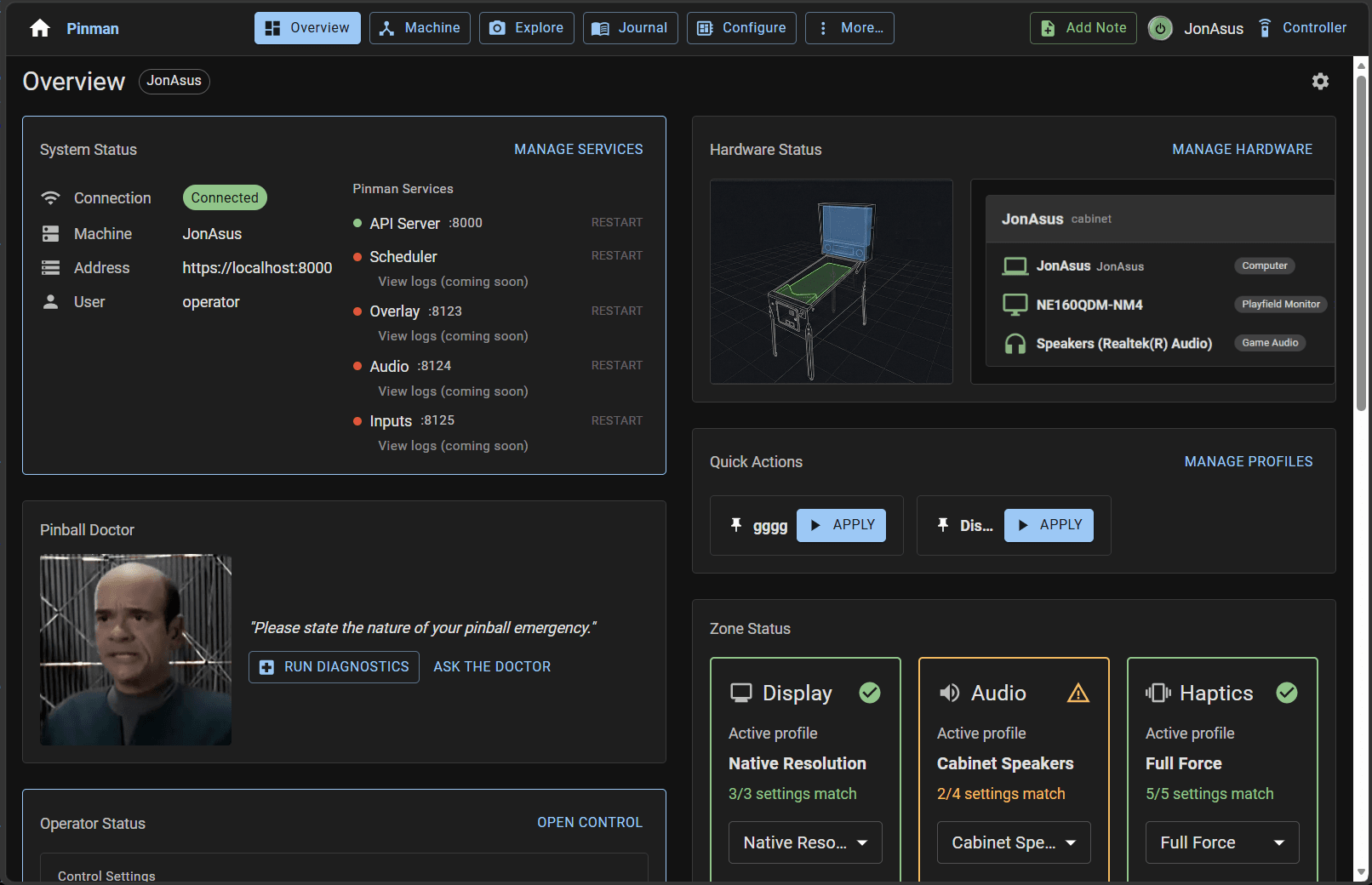Restart the Scheduler service
The height and width of the screenshot is (885, 1372).
click(617, 255)
